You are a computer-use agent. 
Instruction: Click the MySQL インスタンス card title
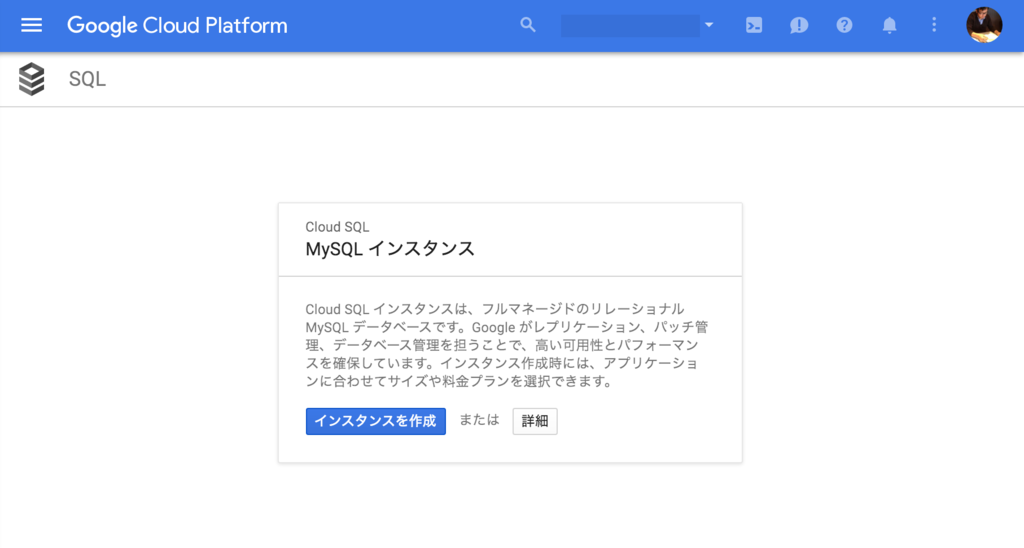(x=390, y=249)
